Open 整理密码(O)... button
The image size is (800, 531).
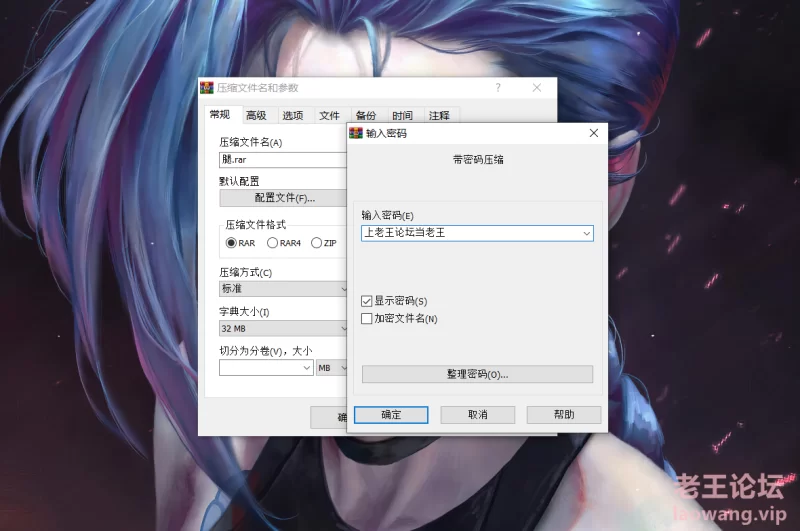[x=478, y=374]
